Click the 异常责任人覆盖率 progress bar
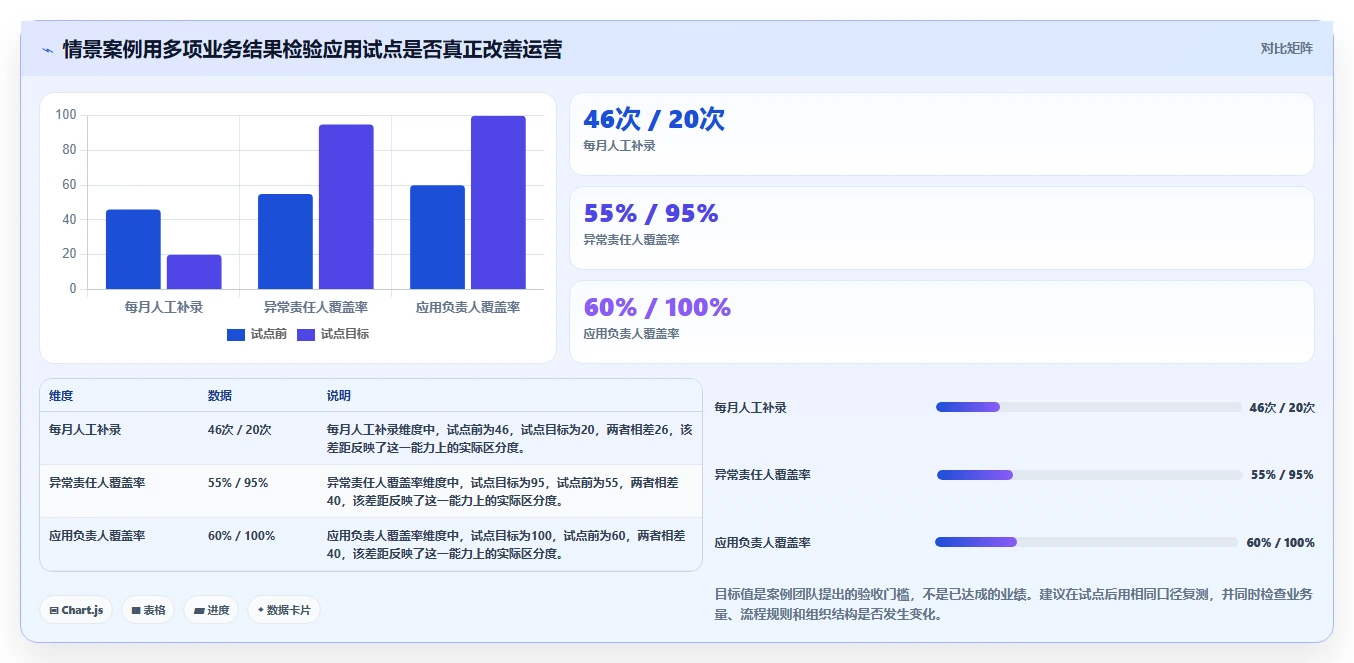This screenshot has height=663, width=1354. tap(1089, 475)
